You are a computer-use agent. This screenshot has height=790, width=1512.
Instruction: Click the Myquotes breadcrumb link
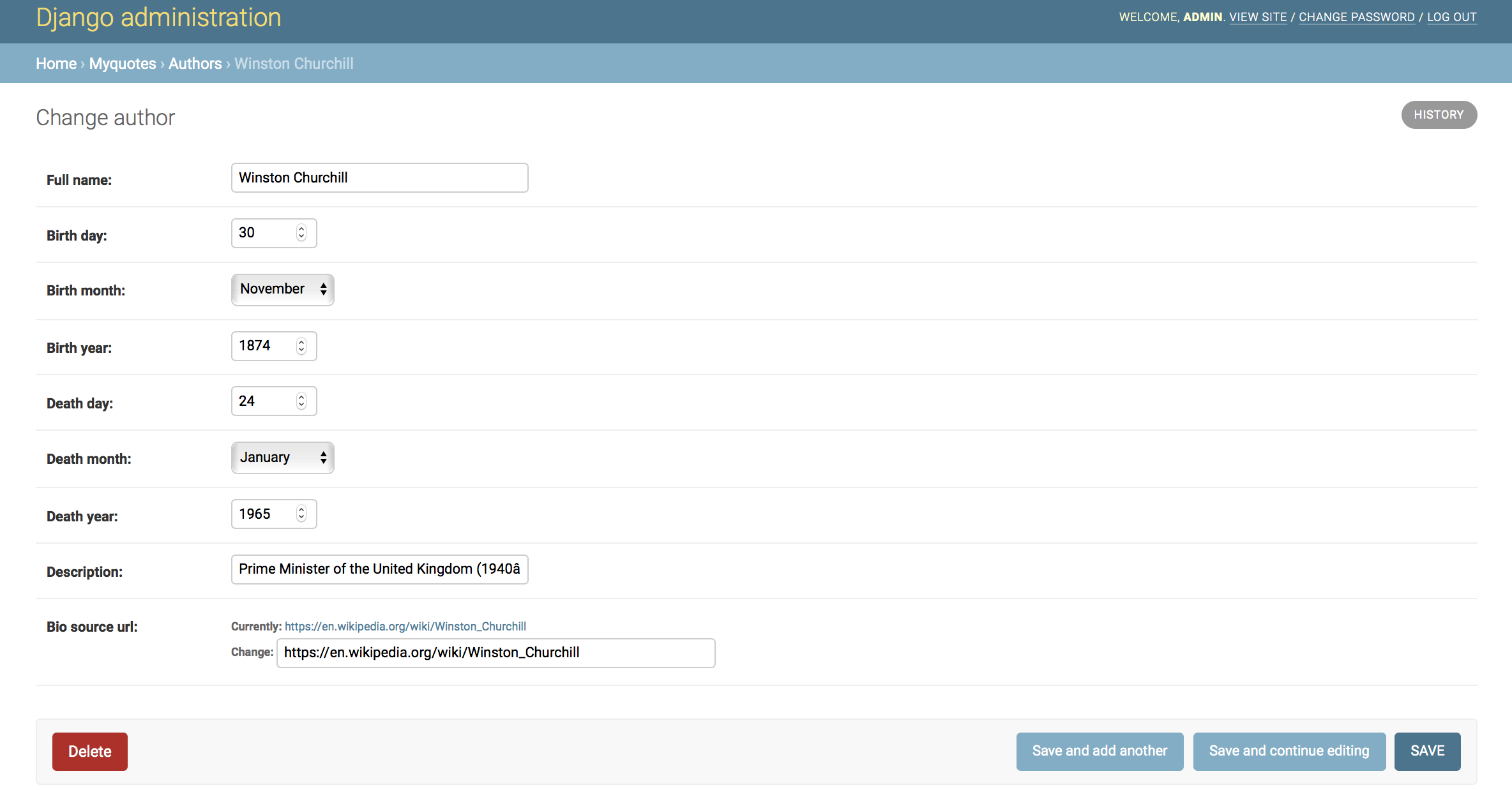coord(121,64)
